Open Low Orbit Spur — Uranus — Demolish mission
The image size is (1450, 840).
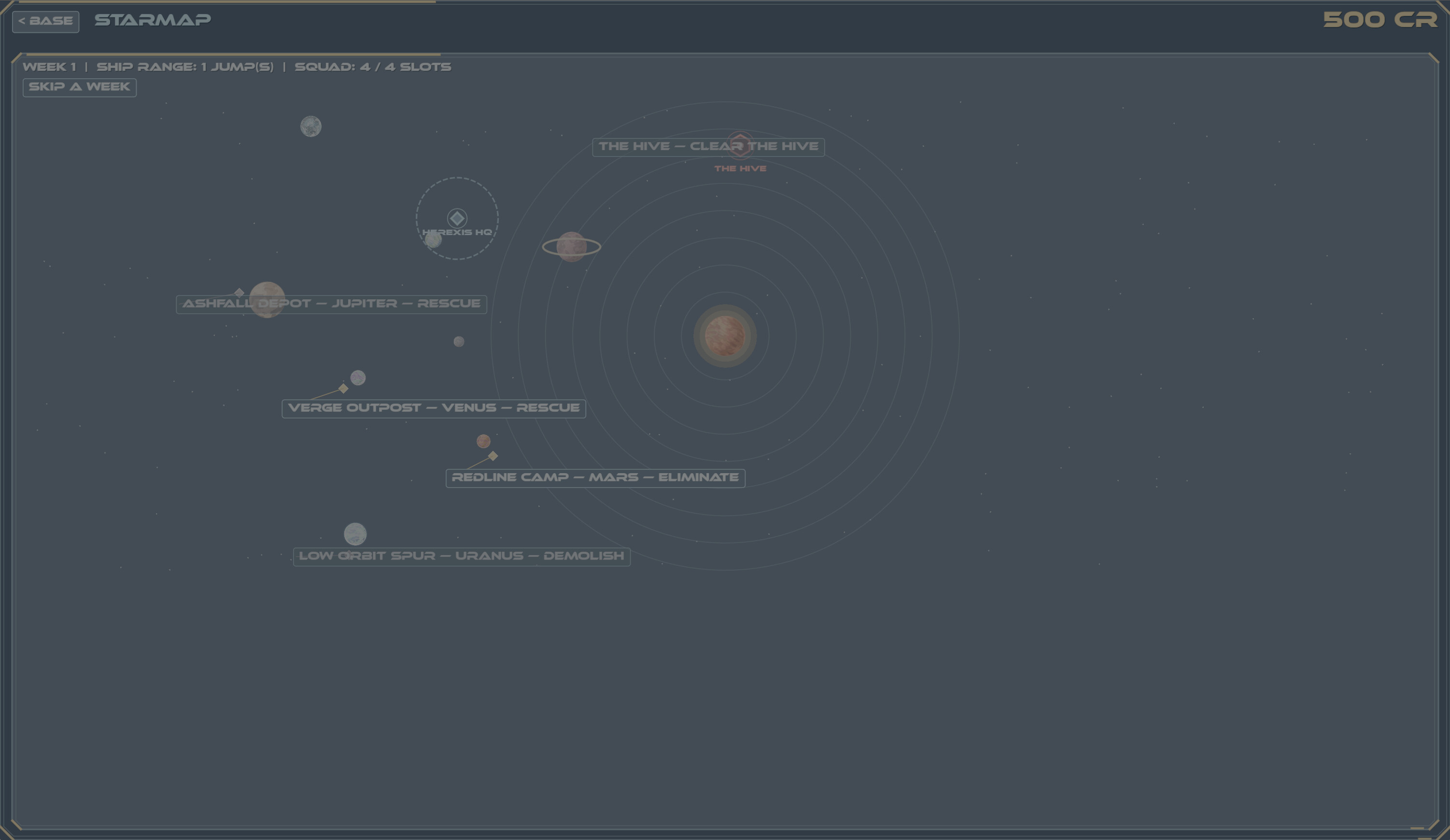pyautogui.click(x=462, y=556)
